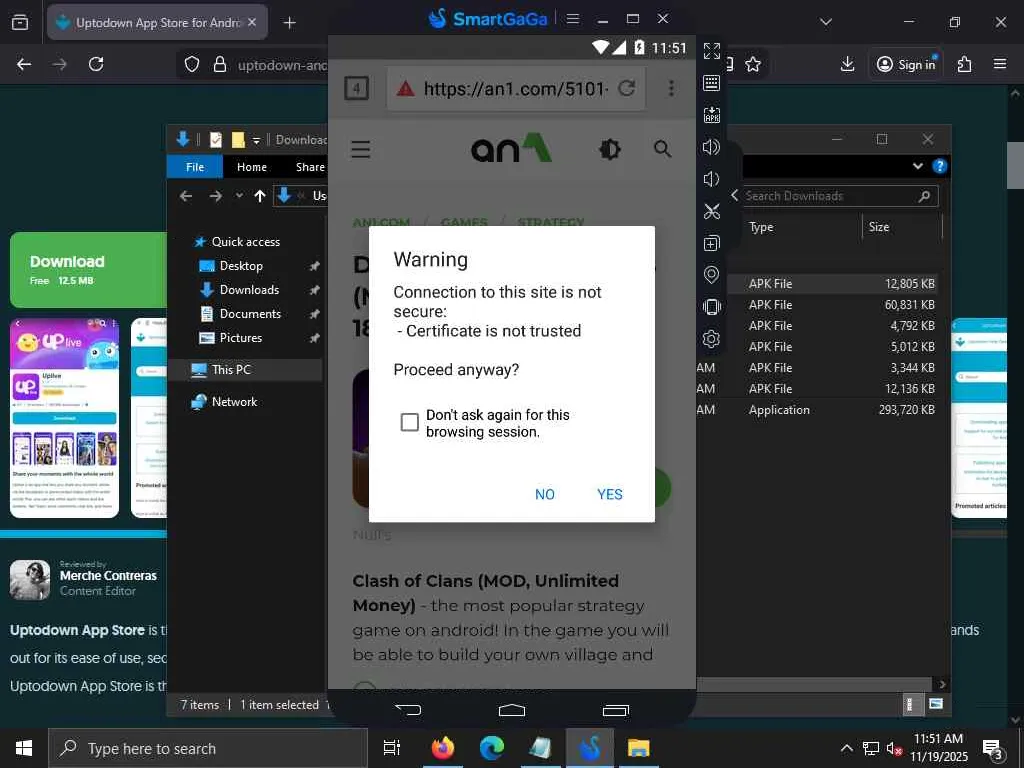The width and height of the screenshot is (1024, 768).
Task: Open the taskbar notification center icon
Action: [993, 749]
